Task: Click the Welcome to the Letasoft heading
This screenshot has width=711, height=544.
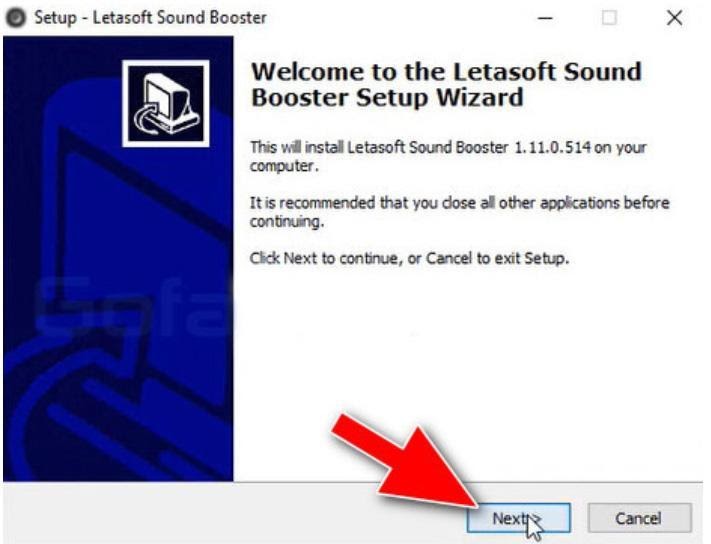Action: [x=446, y=84]
